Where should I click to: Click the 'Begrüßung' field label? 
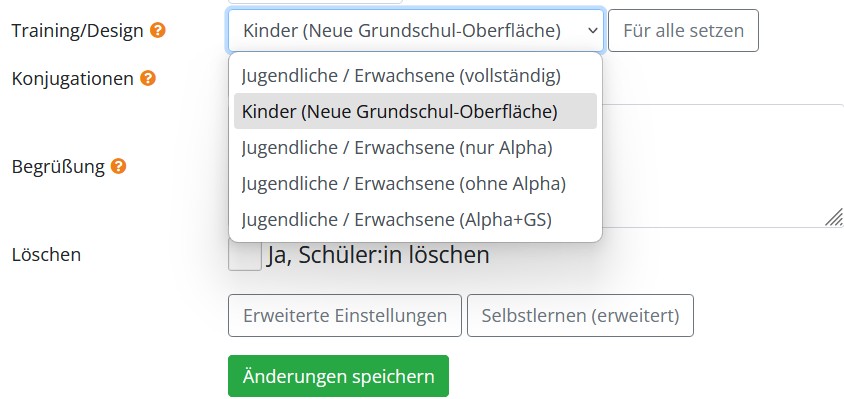click(x=58, y=167)
